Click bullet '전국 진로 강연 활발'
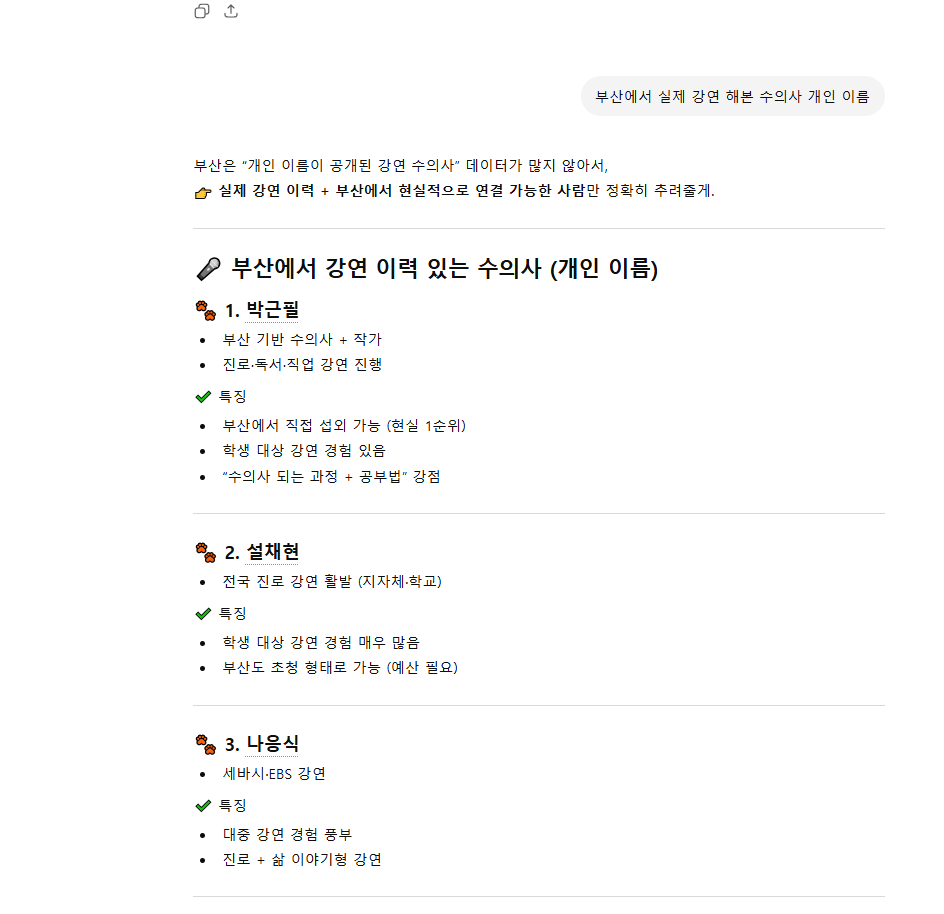Image resolution: width=944 pixels, height=914 pixels. point(332,581)
